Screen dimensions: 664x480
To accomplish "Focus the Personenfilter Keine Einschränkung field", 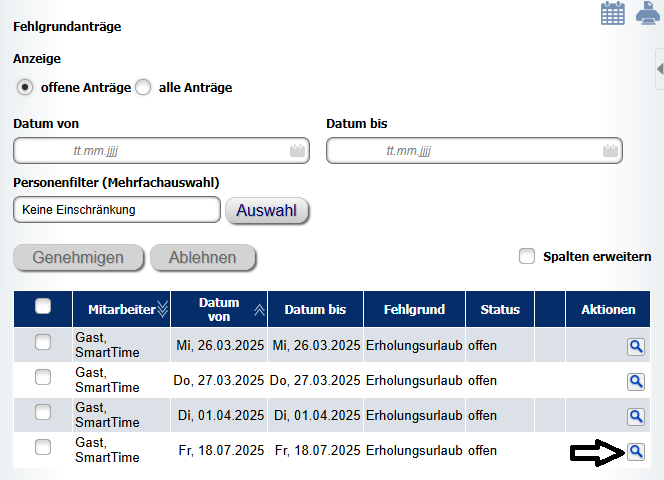I will click(x=117, y=210).
